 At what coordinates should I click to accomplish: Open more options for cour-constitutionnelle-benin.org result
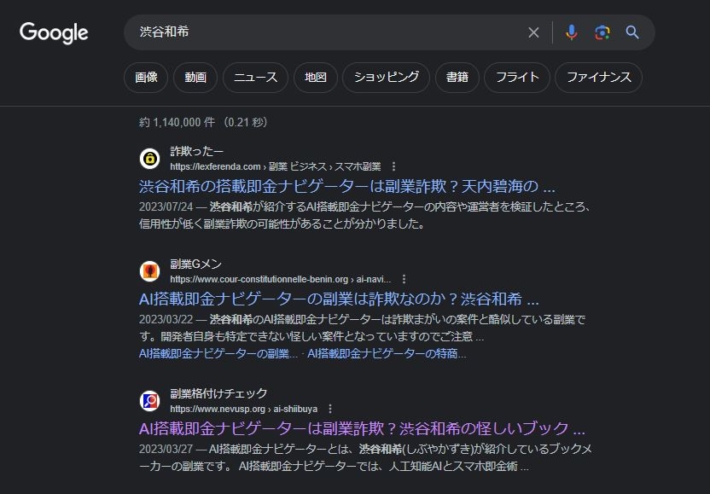tap(404, 279)
